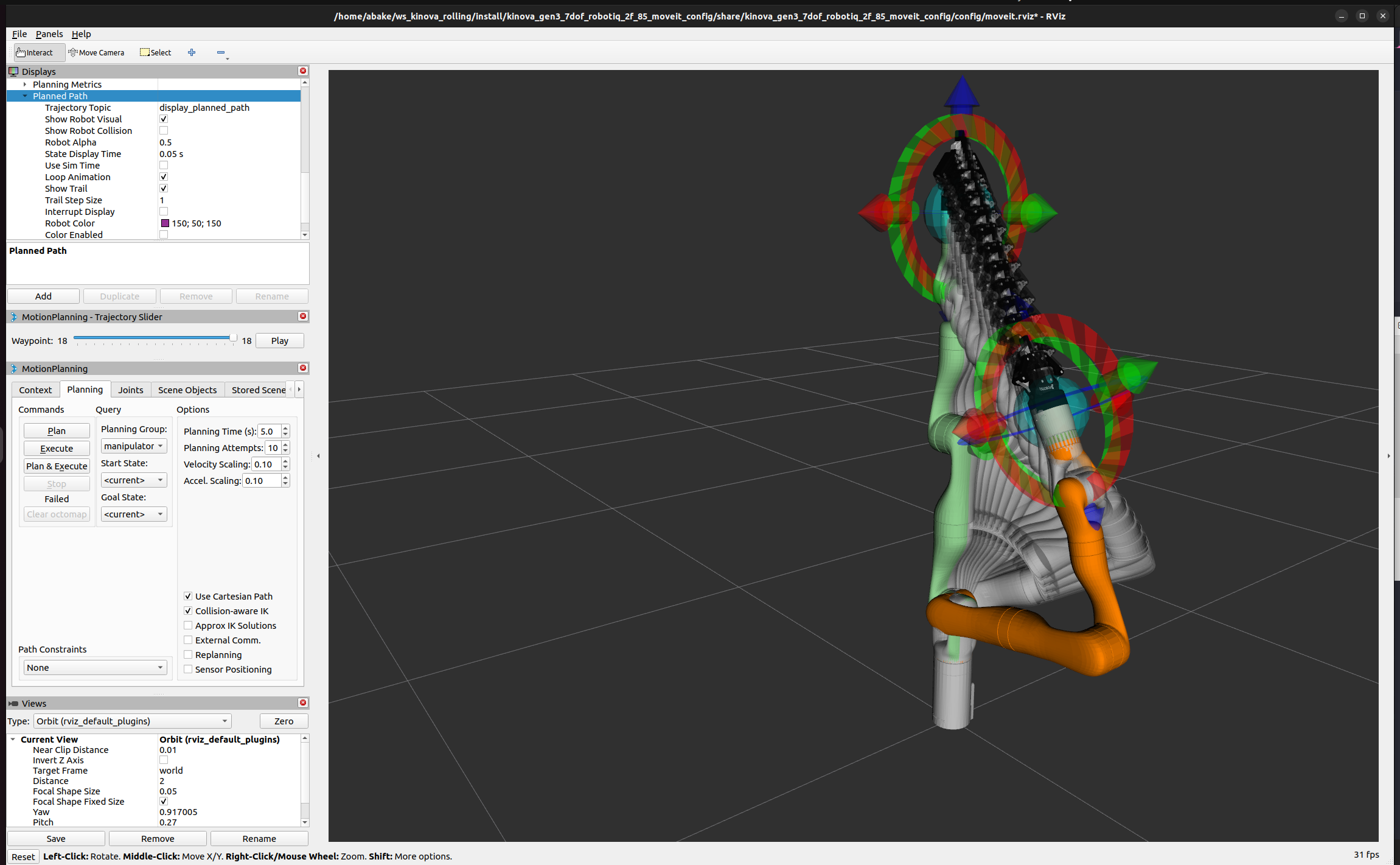This screenshot has width=1400, height=865.
Task: Switch to the Stored Scenes tab
Action: pos(258,390)
